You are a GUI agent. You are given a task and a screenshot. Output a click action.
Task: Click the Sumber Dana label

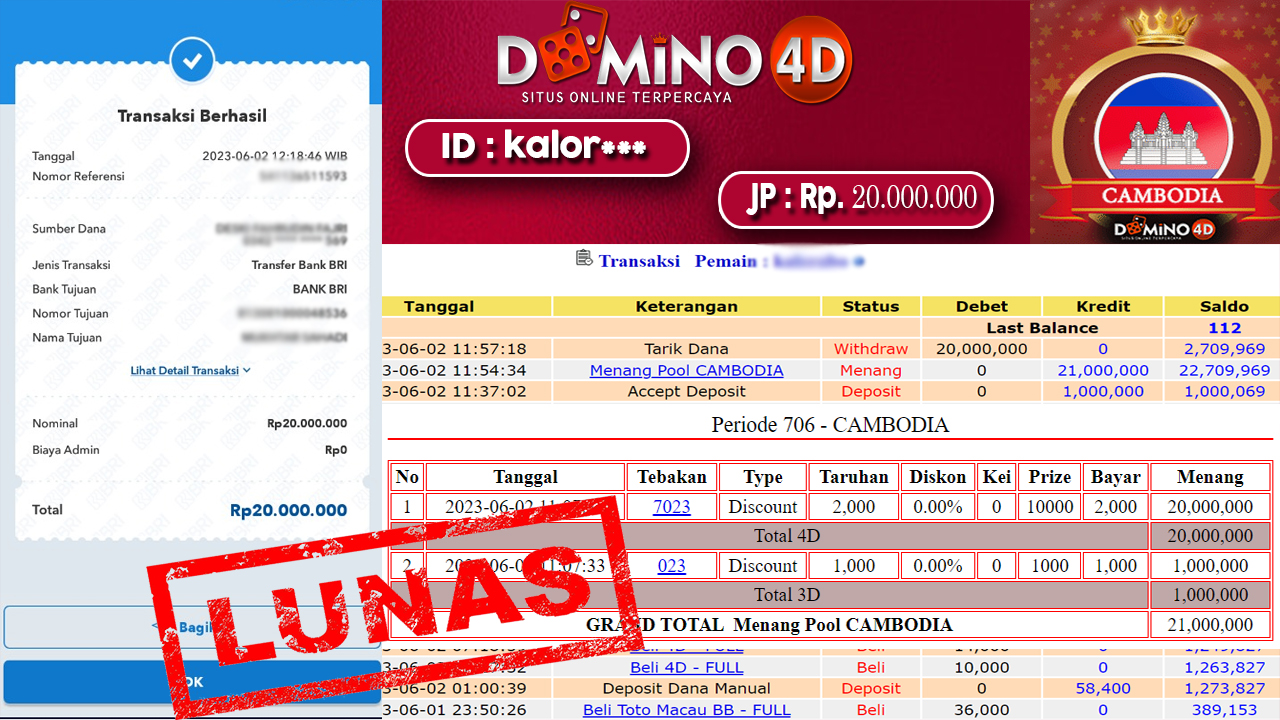coord(69,229)
